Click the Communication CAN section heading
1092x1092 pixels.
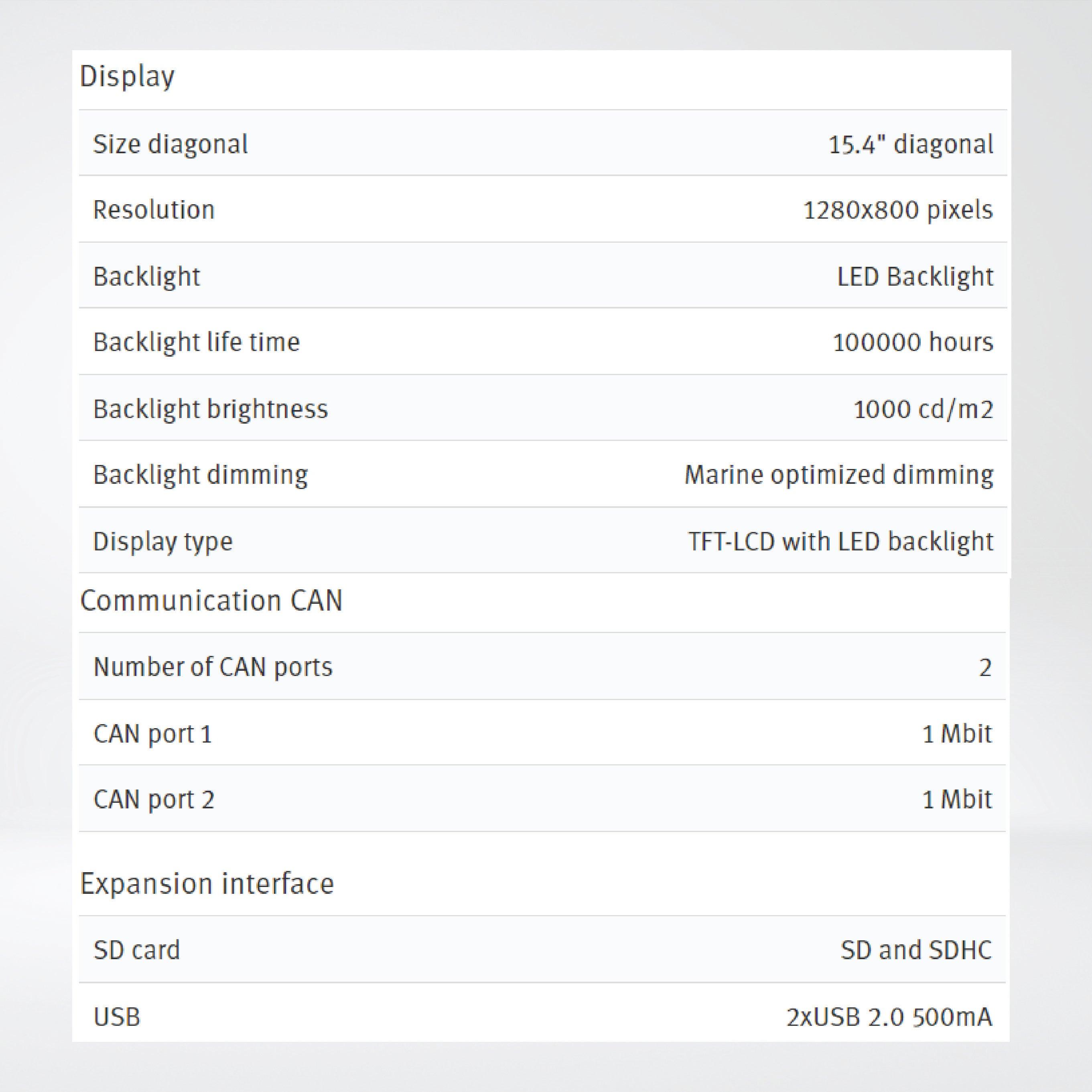coord(211,600)
